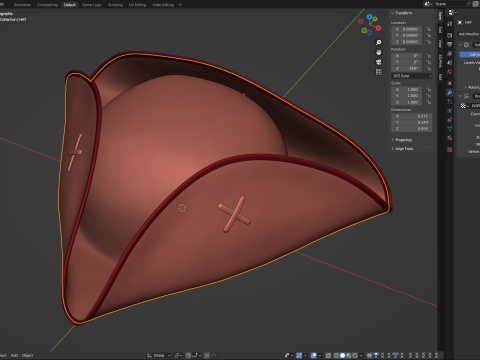The width and height of the screenshot is (480, 360).
Task: Toggle lock on Location Z
Action: 429,42
